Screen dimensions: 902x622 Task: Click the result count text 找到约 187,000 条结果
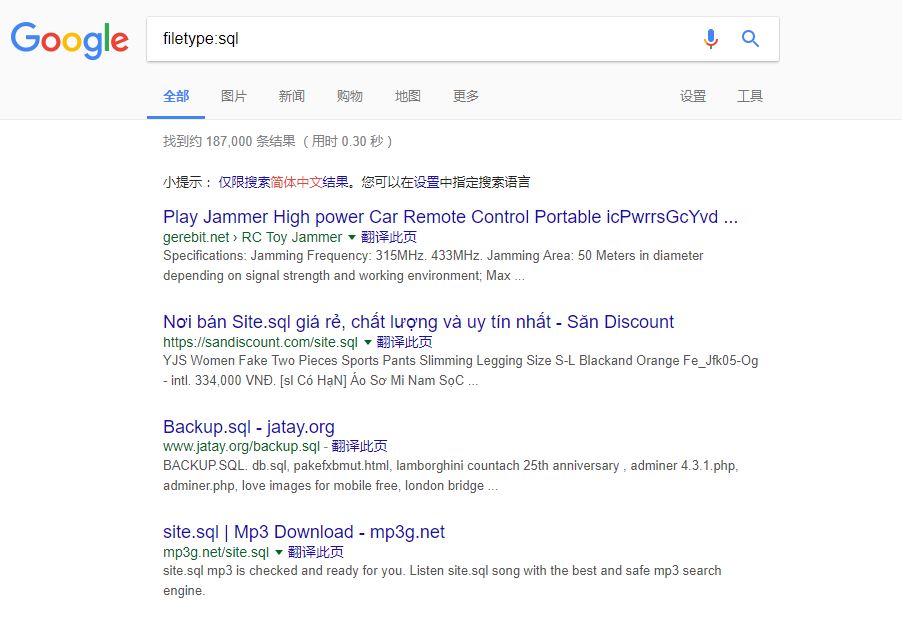(229, 142)
